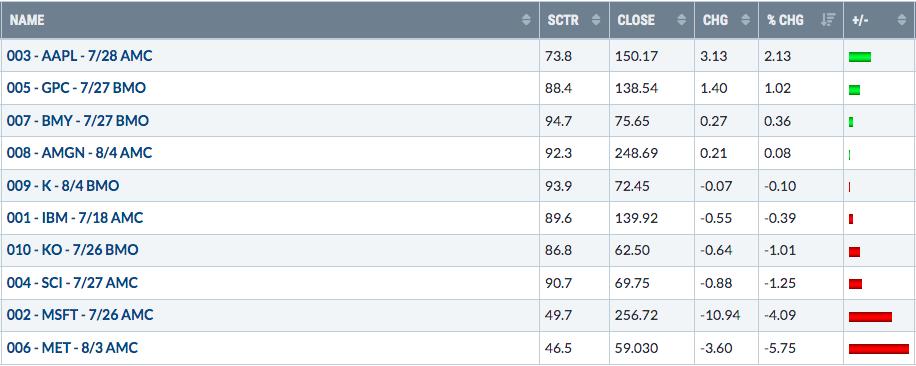Click the SCTR column sort arrows
This screenshot has height=366, width=916.
(596, 20)
